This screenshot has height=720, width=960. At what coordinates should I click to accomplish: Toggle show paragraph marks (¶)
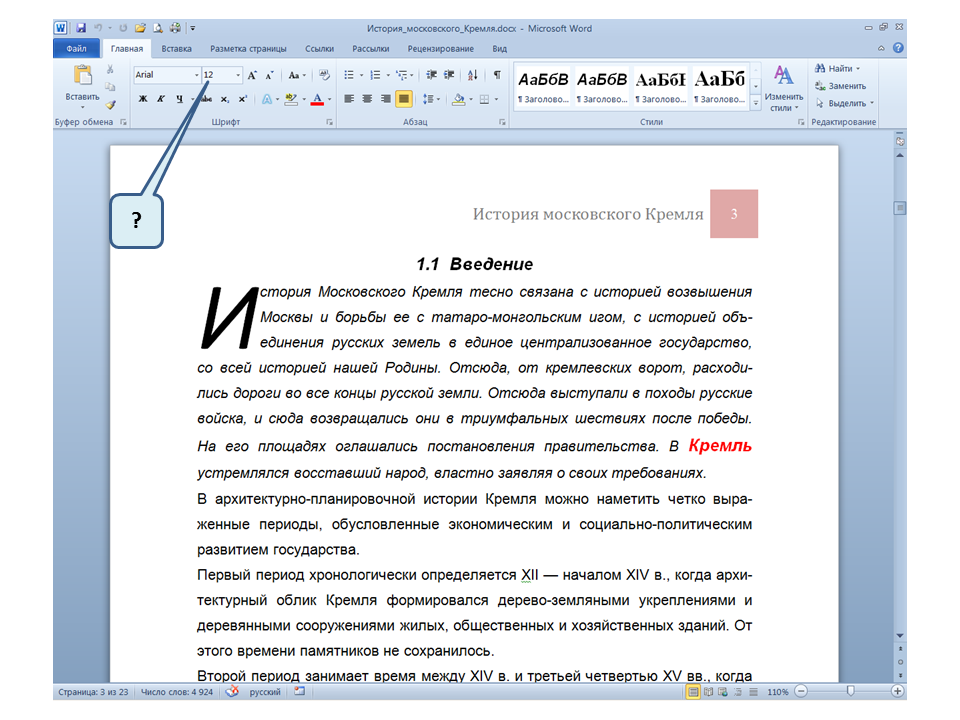[497, 75]
